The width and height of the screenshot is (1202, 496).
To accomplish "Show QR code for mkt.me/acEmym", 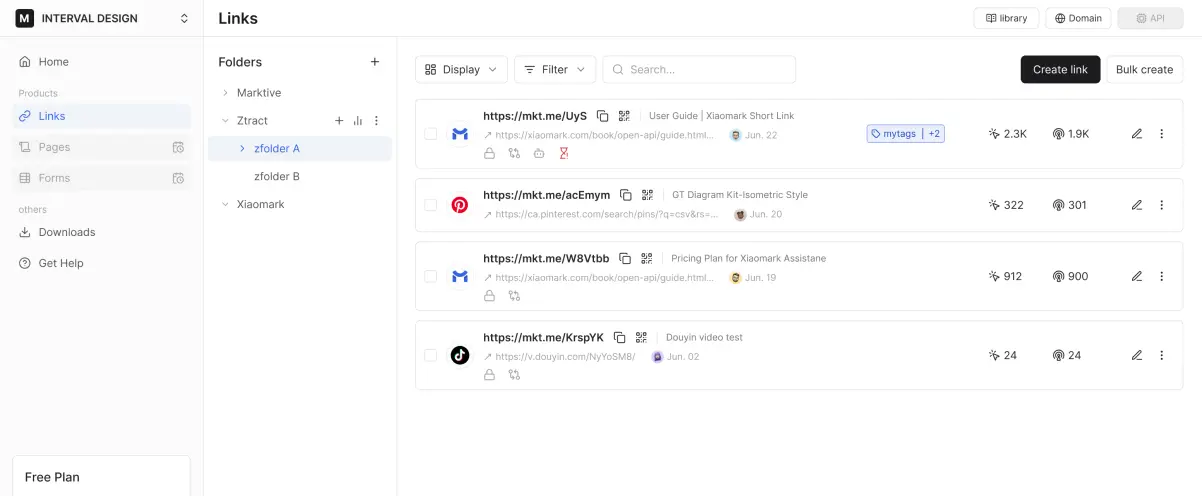I will (x=648, y=195).
